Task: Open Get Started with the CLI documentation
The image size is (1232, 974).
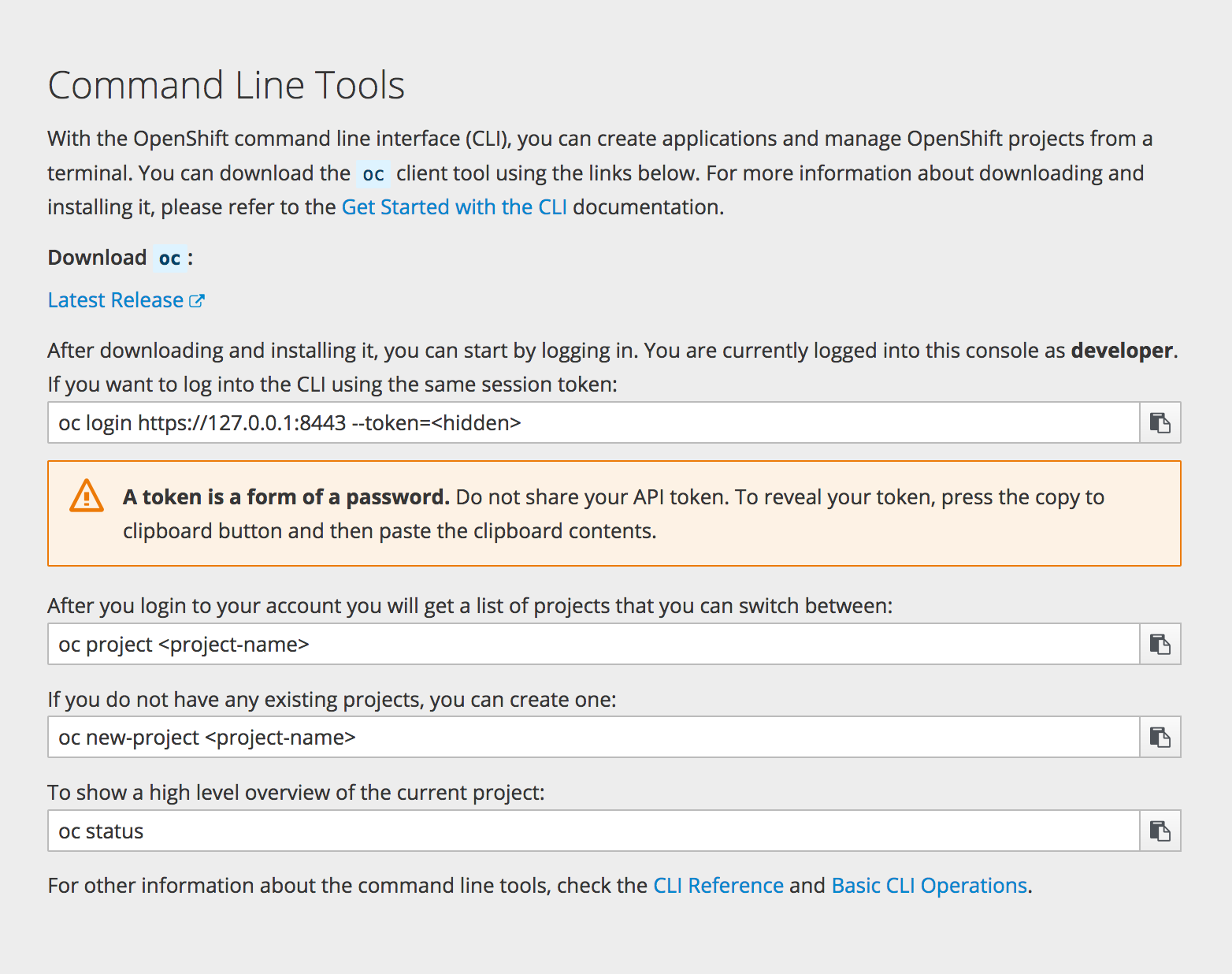Action: (454, 206)
